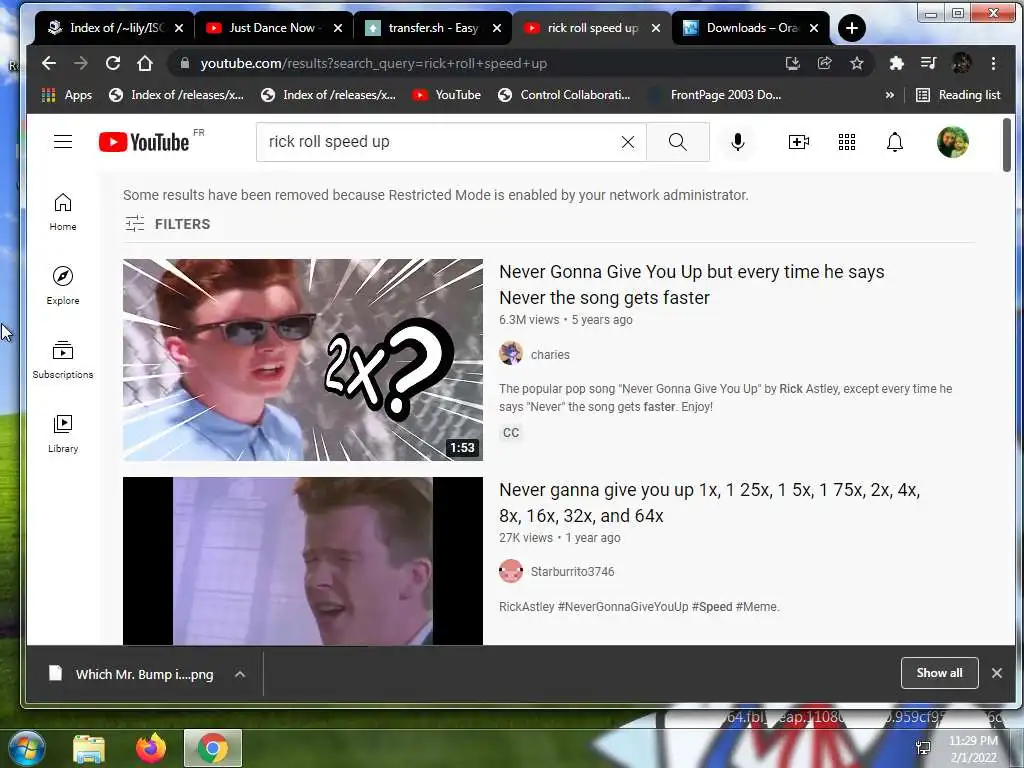Click the page vertical scrollbar
Viewport: 1024px width, 768px height.
tap(1006, 146)
